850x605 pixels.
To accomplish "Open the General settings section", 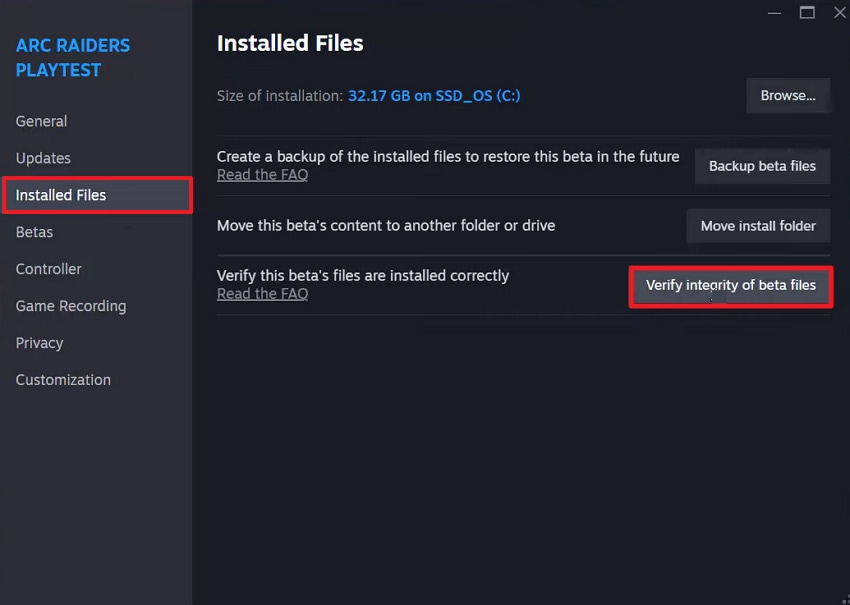I will click(x=41, y=121).
